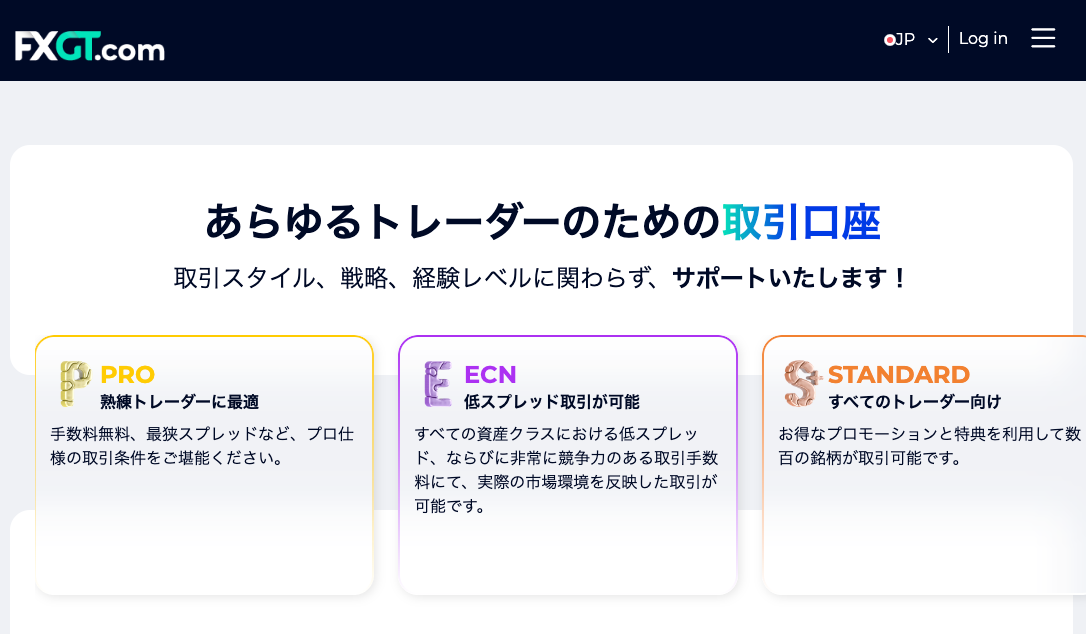The height and width of the screenshot is (634, 1086).
Task: Open the ECN account card
Action: coord(568,465)
